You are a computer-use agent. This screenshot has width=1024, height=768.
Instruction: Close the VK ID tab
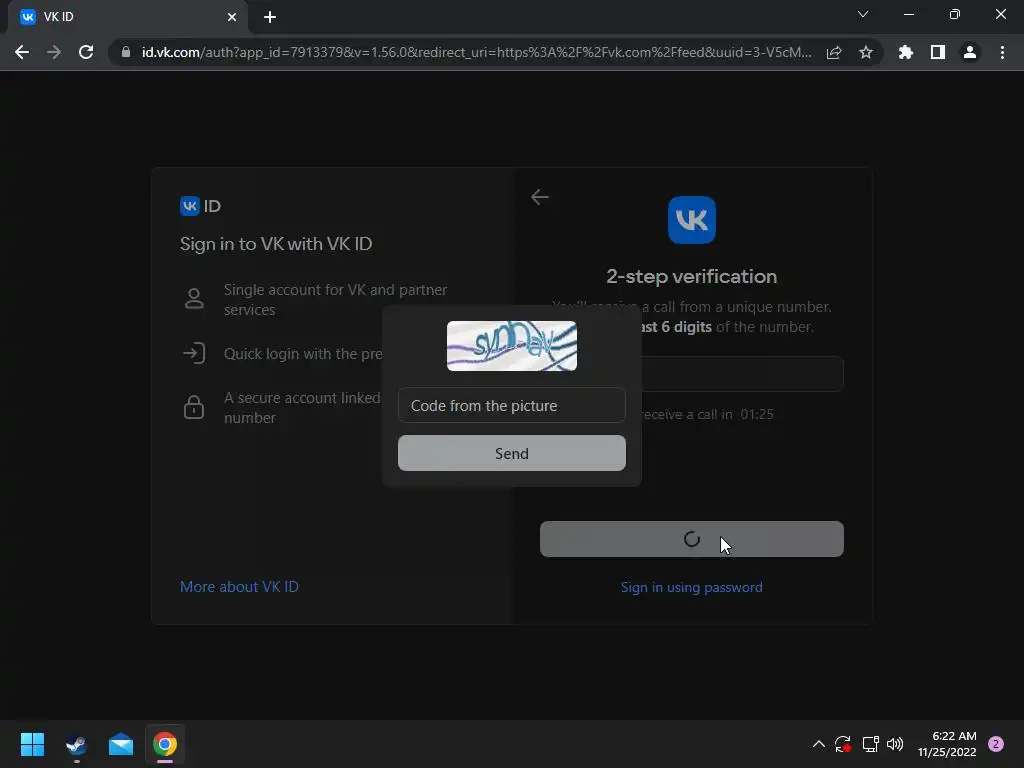point(232,17)
